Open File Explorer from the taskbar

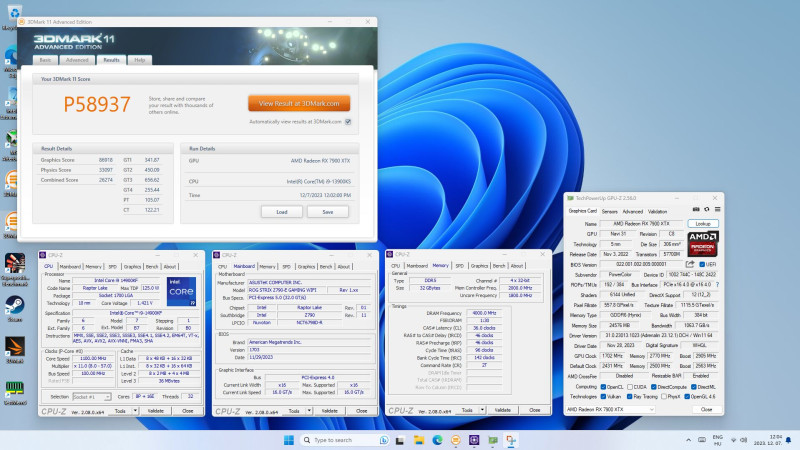tap(419, 440)
